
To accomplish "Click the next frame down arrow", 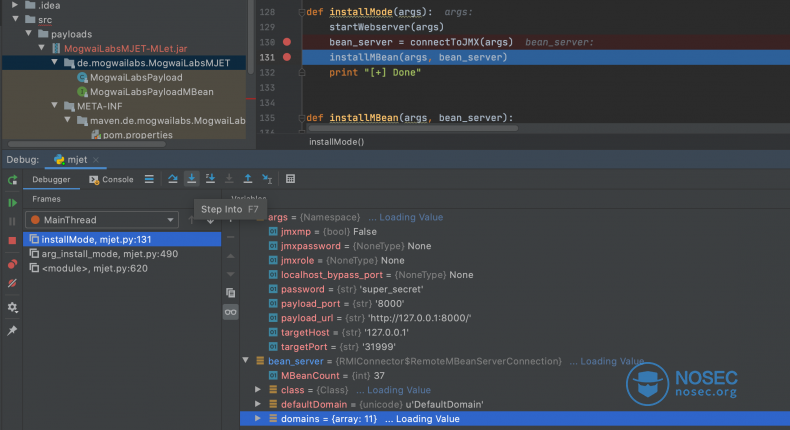I will click(x=210, y=220).
